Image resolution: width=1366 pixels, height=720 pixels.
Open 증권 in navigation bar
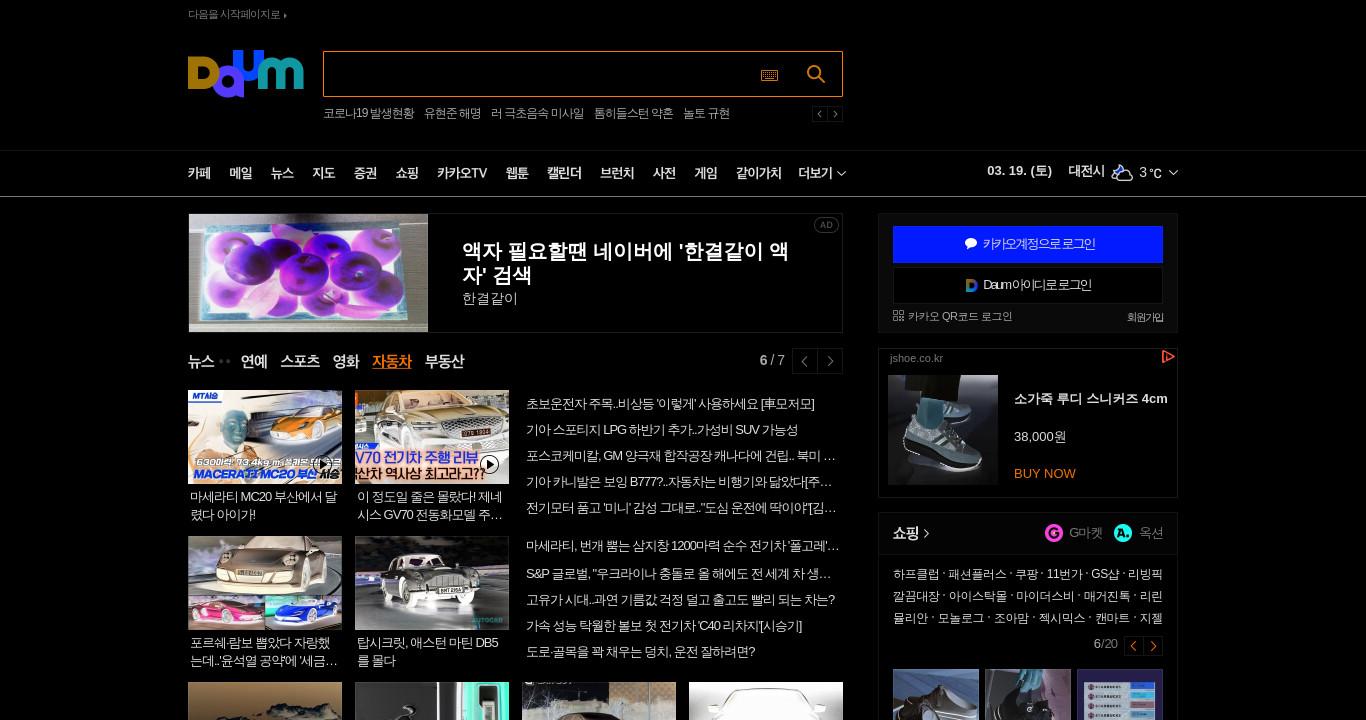[366, 173]
